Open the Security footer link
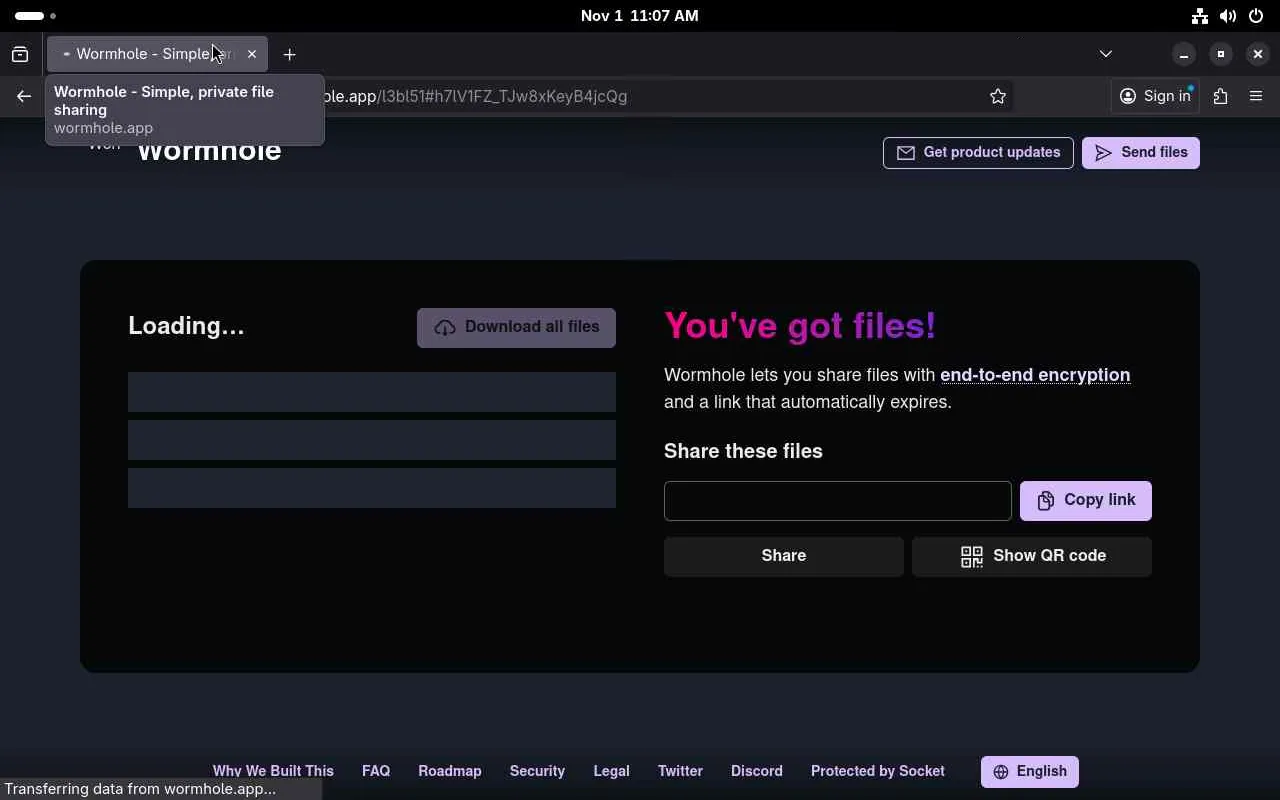This screenshot has width=1280, height=800. point(537,771)
